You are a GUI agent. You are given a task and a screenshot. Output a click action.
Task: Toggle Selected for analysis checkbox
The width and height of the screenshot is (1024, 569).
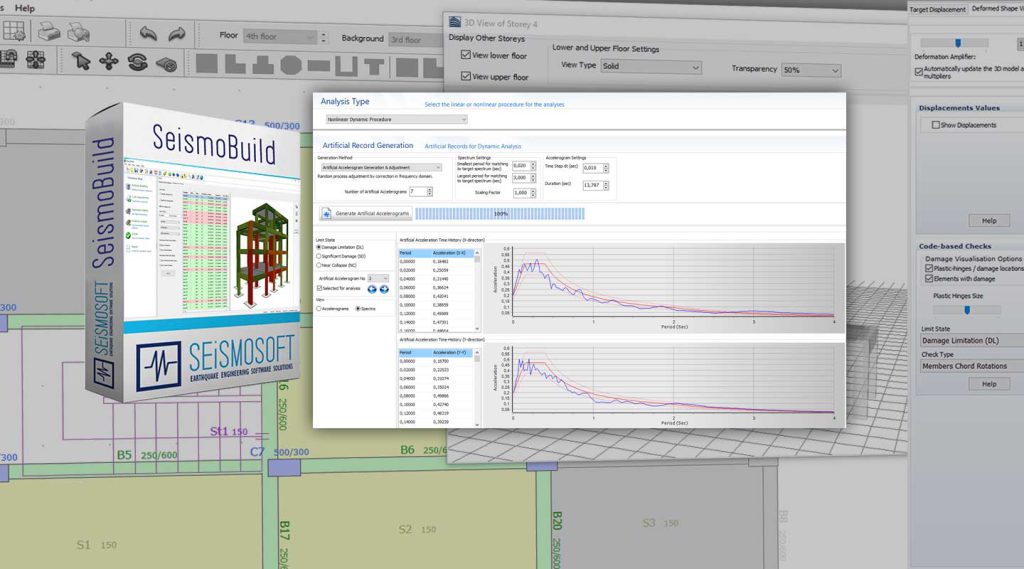coord(319,288)
